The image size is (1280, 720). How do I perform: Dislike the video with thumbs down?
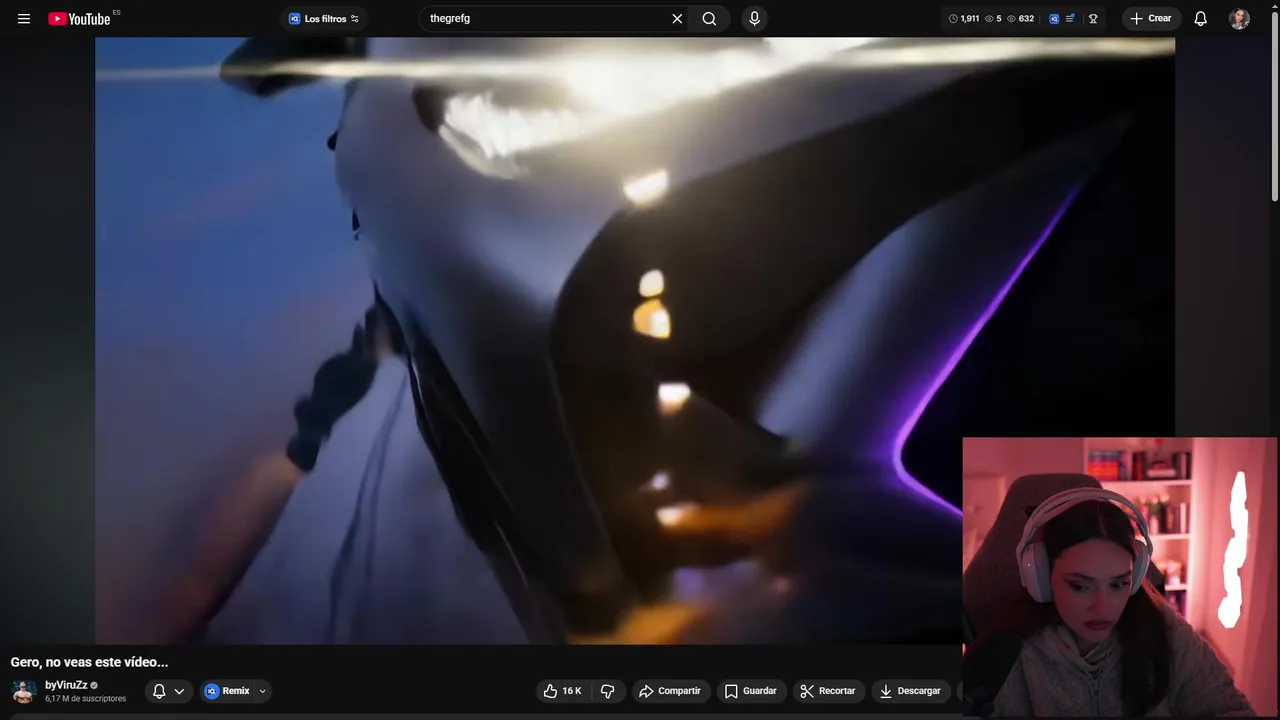[x=607, y=691]
